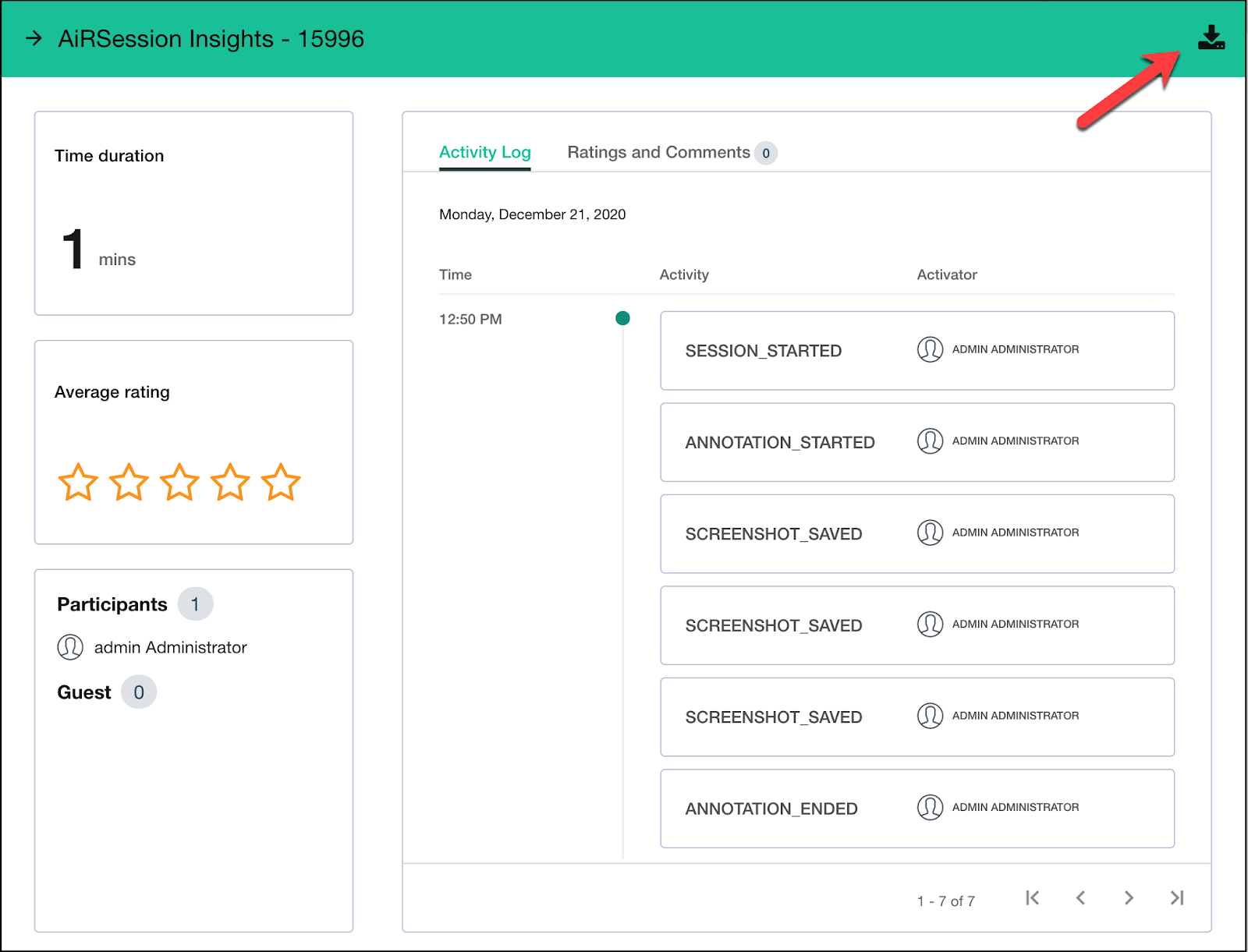Click the second rating star
Viewport: 1248px width, 952px height.
pyautogui.click(x=129, y=482)
